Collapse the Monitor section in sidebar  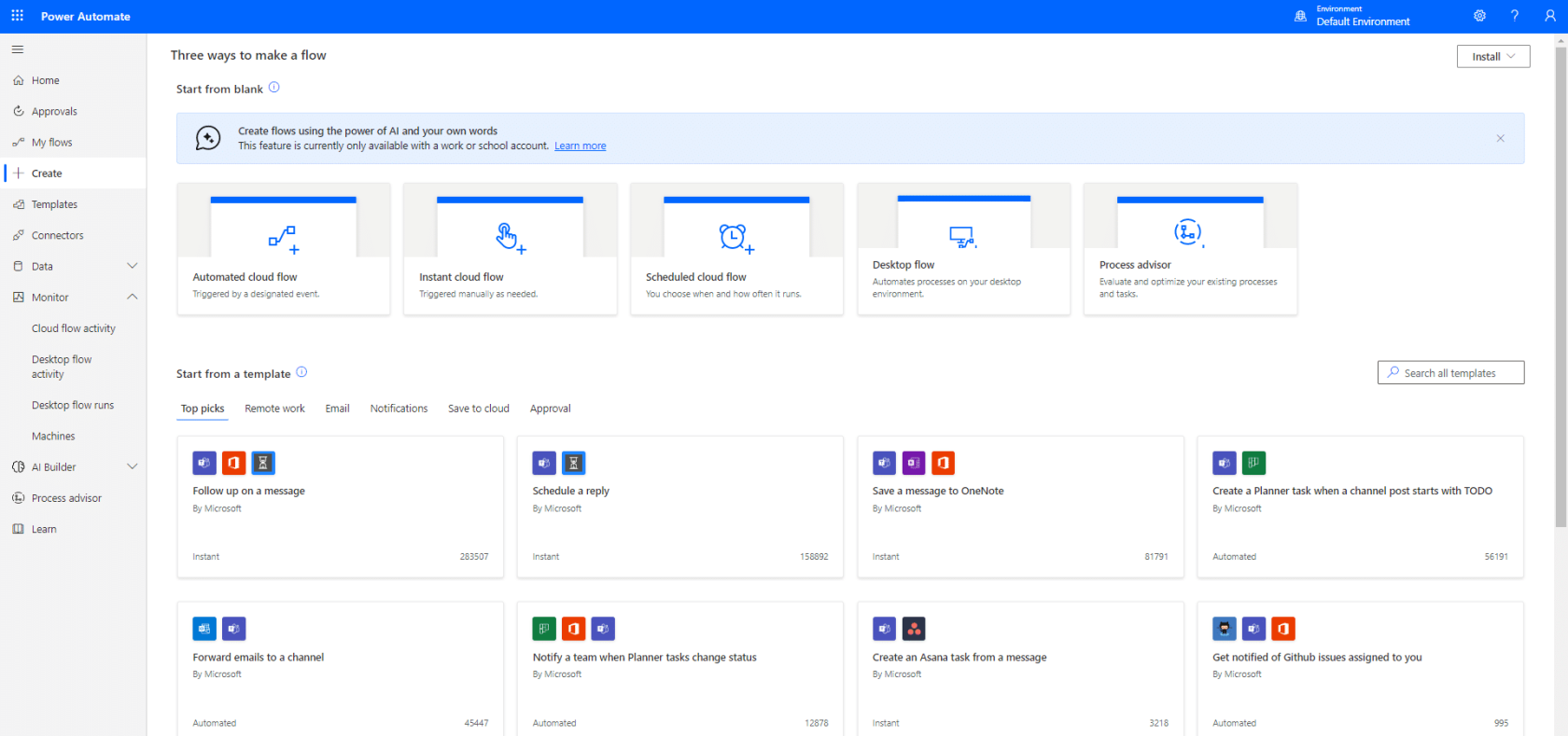point(132,297)
